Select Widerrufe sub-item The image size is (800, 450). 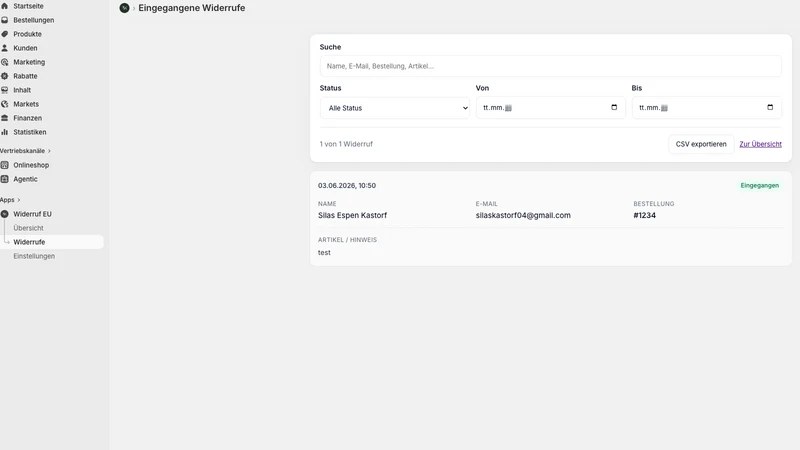(29, 242)
